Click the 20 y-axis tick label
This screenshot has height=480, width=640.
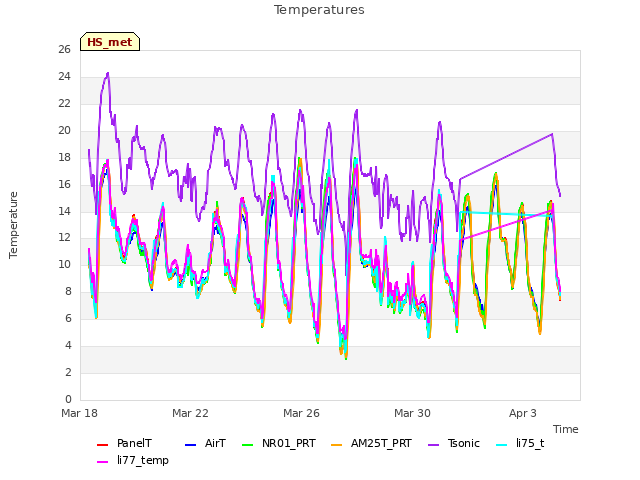click(x=64, y=130)
